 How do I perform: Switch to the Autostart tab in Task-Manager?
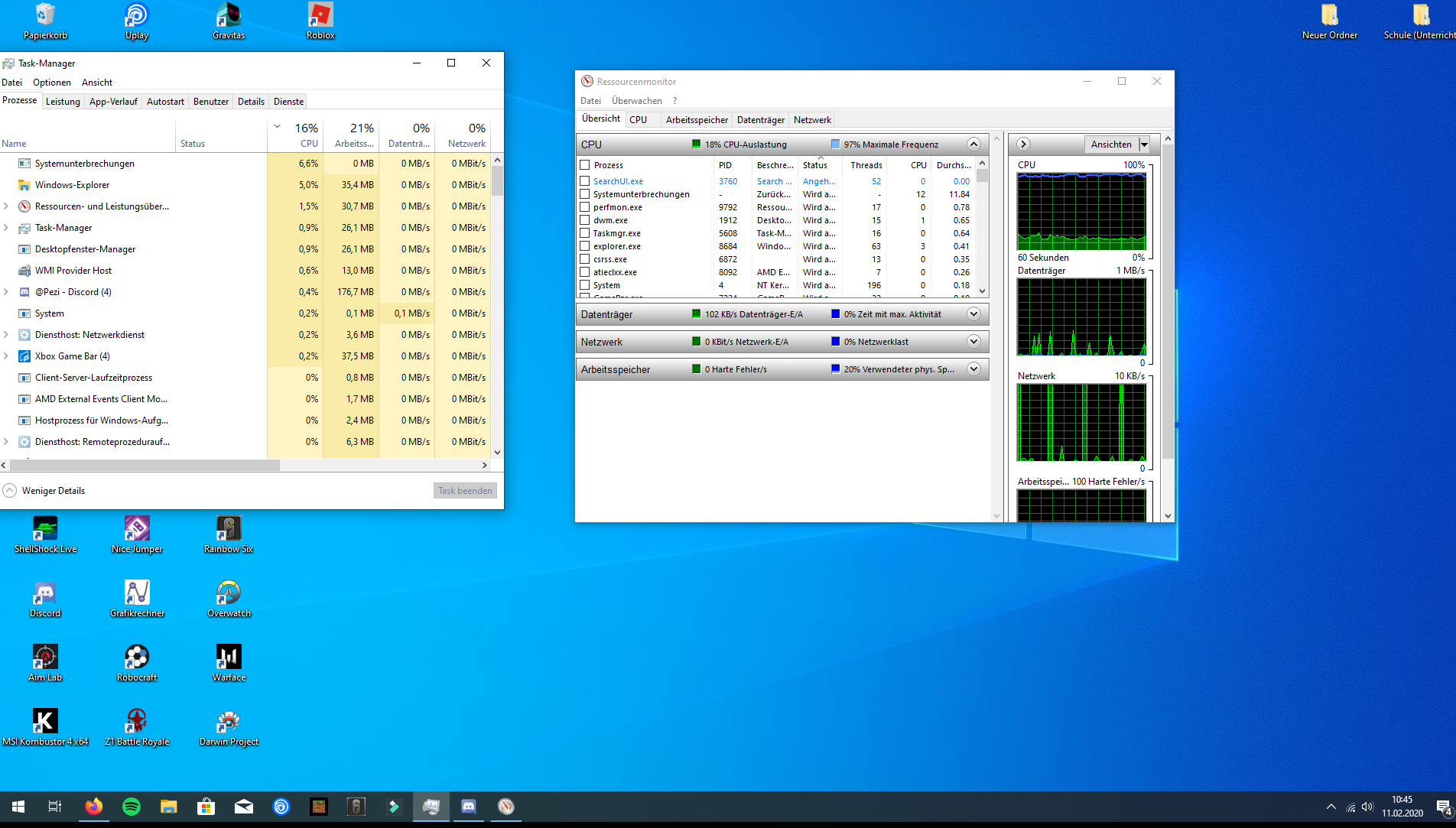165,102
